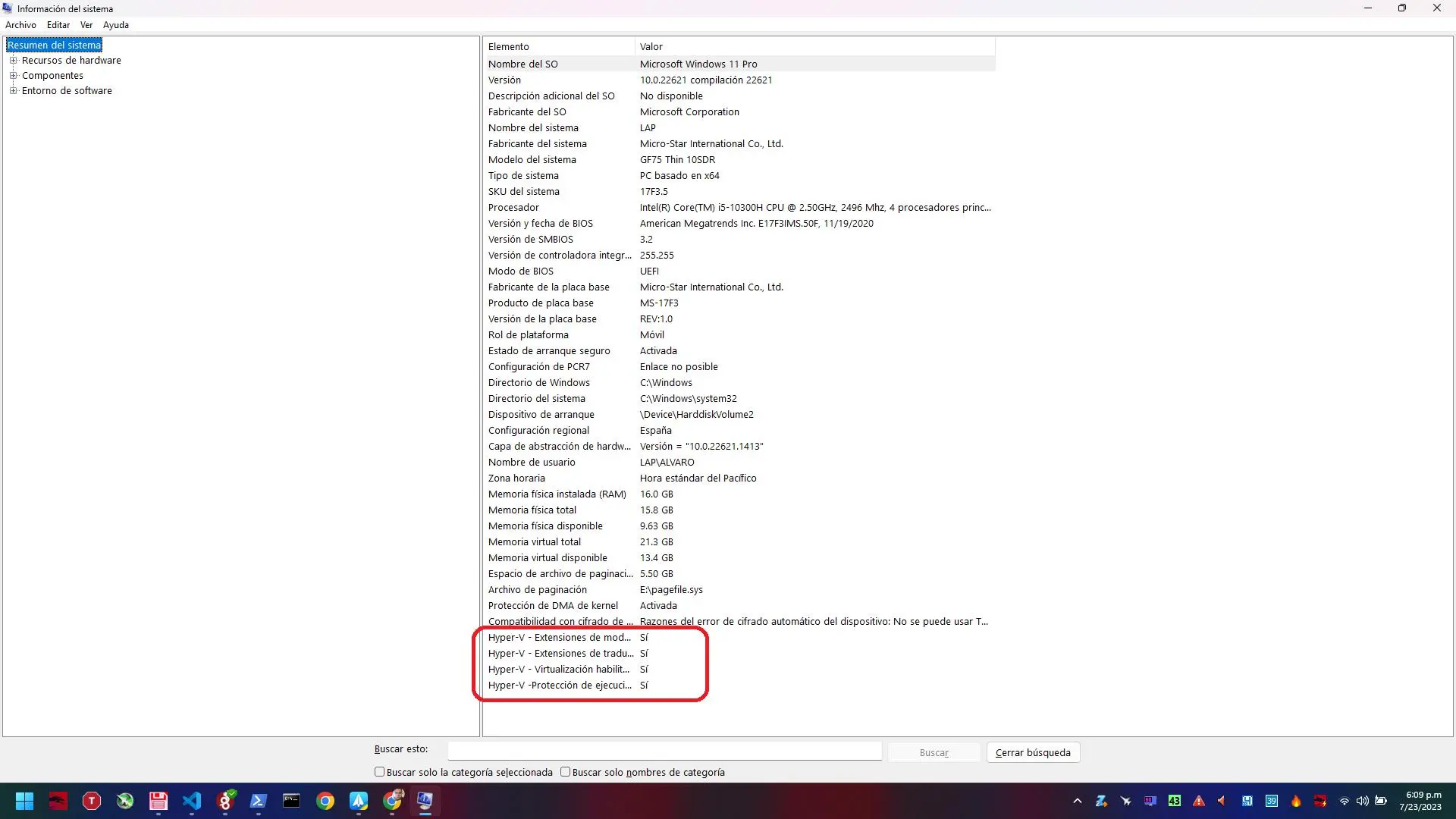This screenshot has width=1456, height=819.
Task: Select the 'Nombre del SO' row
Action: point(739,64)
